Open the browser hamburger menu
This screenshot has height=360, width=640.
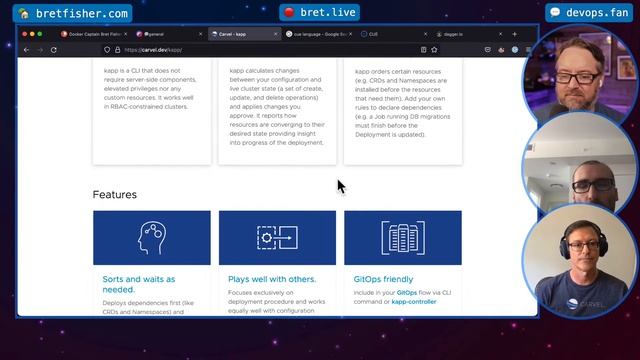point(529,50)
